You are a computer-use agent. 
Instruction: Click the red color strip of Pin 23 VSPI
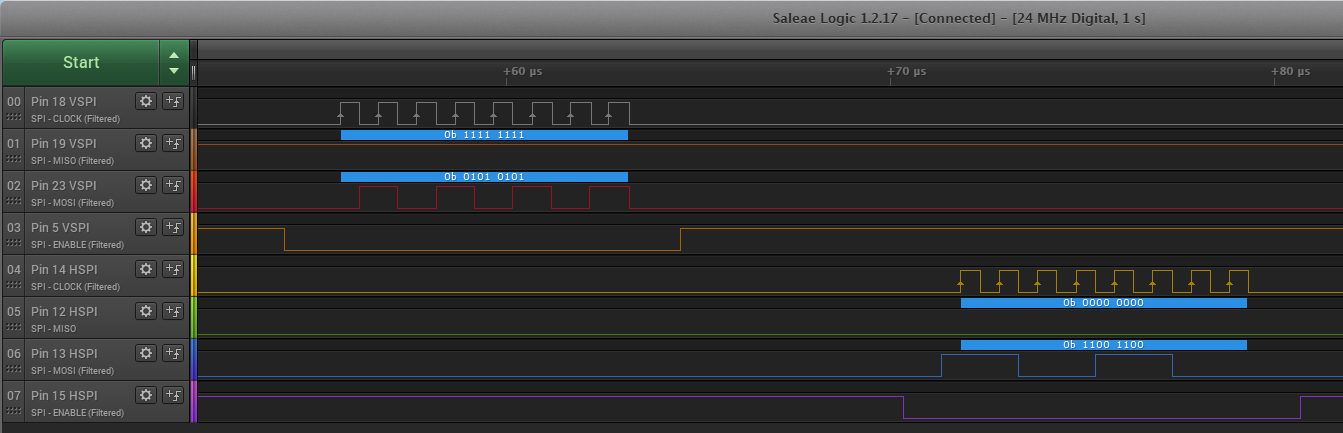click(x=194, y=191)
